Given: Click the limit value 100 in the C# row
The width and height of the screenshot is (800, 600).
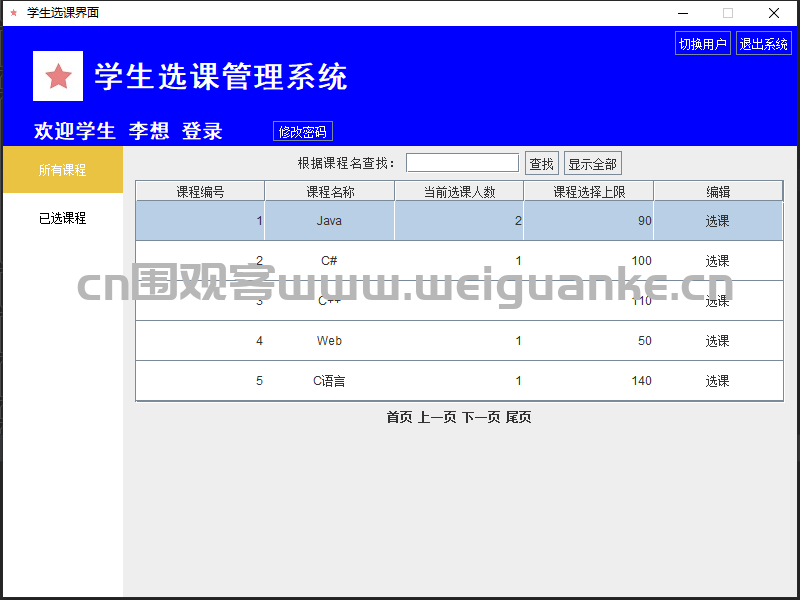Looking at the screenshot, I should tap(641, 261).
